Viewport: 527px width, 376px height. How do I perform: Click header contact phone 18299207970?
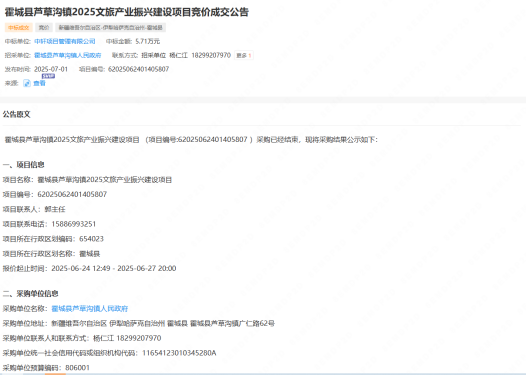click(211, 55)
